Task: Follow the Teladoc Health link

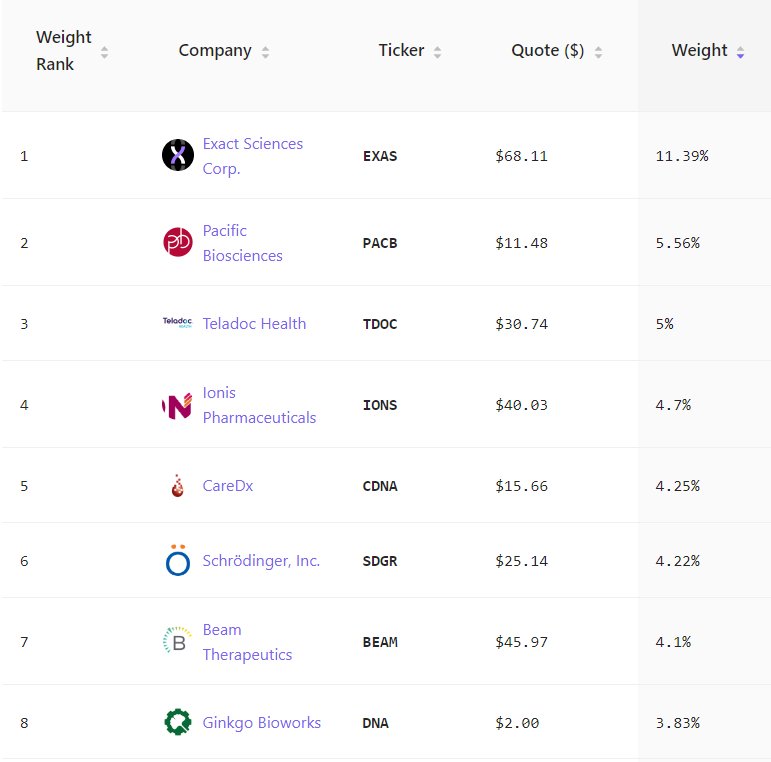Action: point(254,323)
